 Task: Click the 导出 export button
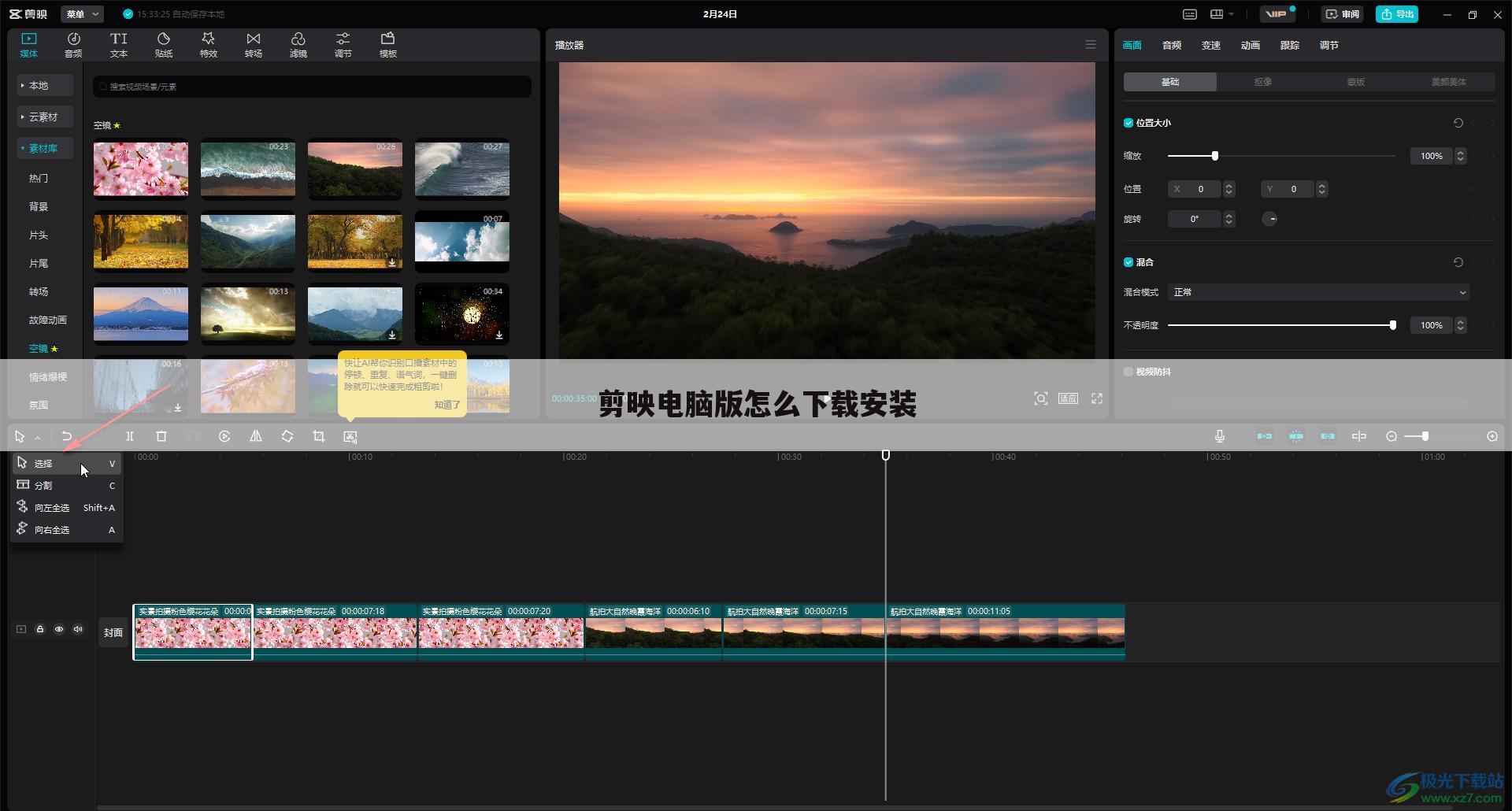tap(1397, 14)
